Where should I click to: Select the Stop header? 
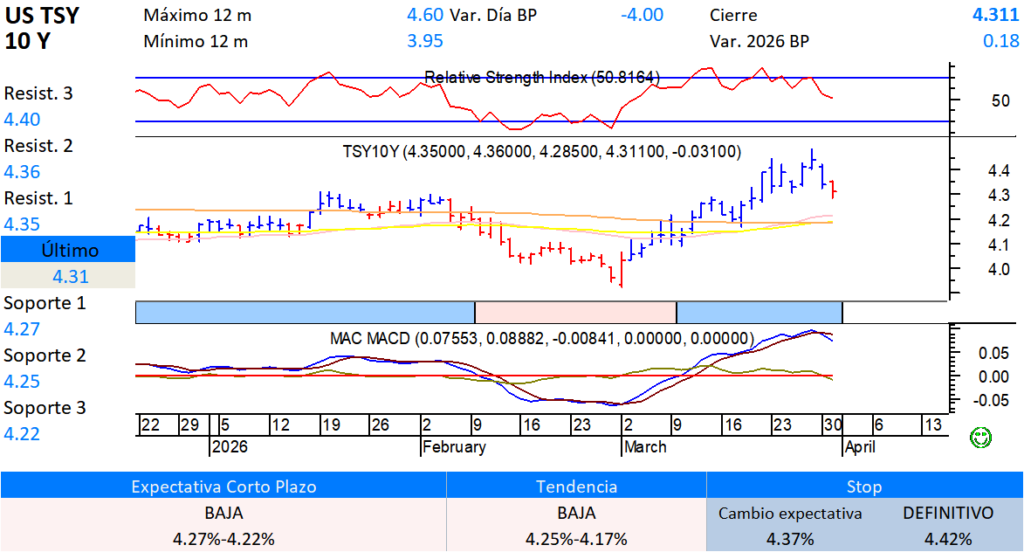click(x=864, y=486)
